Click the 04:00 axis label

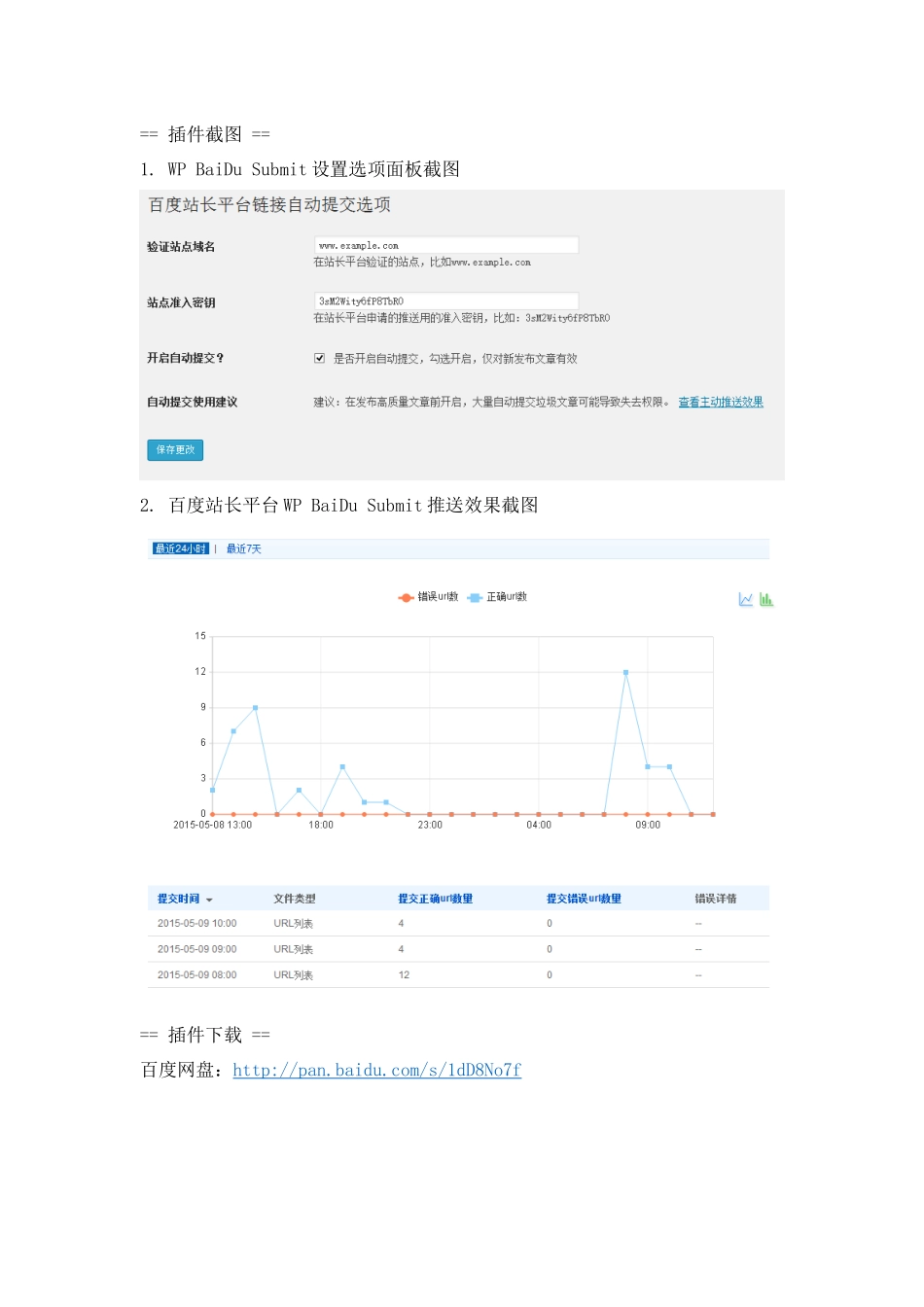point(539,825)
